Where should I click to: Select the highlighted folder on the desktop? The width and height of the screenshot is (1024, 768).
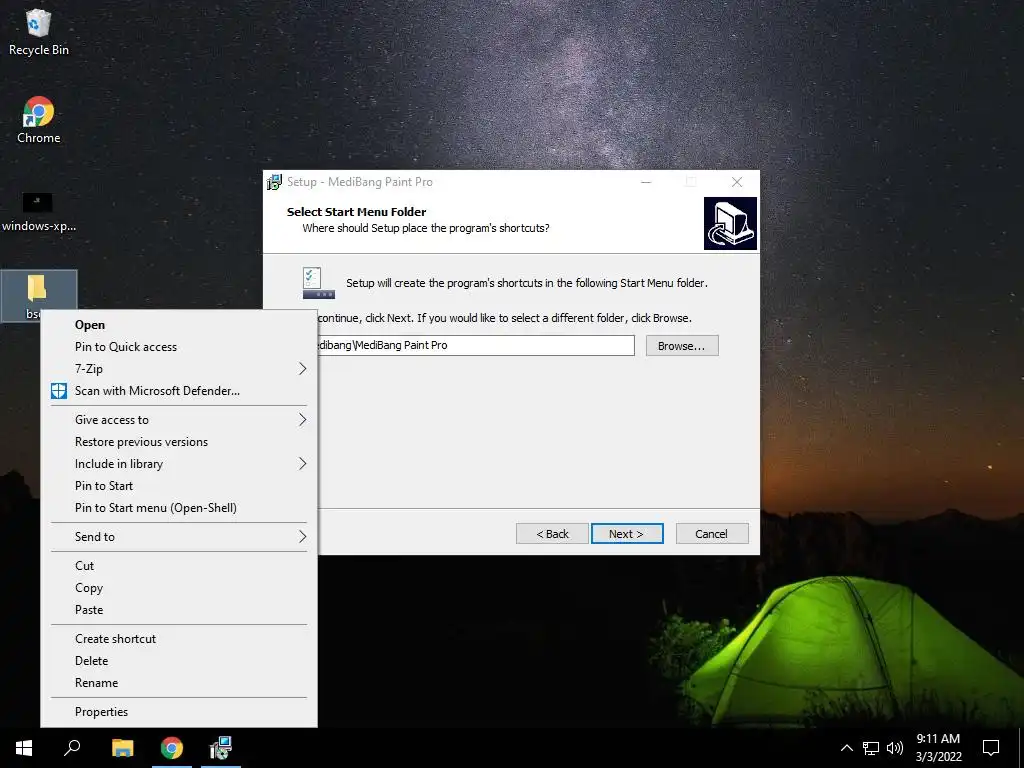coord(39,295)
